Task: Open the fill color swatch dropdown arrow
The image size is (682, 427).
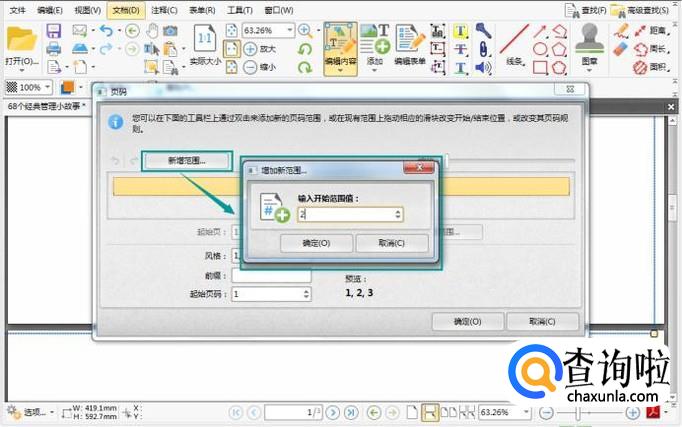Action: click(x=80, y=87)
